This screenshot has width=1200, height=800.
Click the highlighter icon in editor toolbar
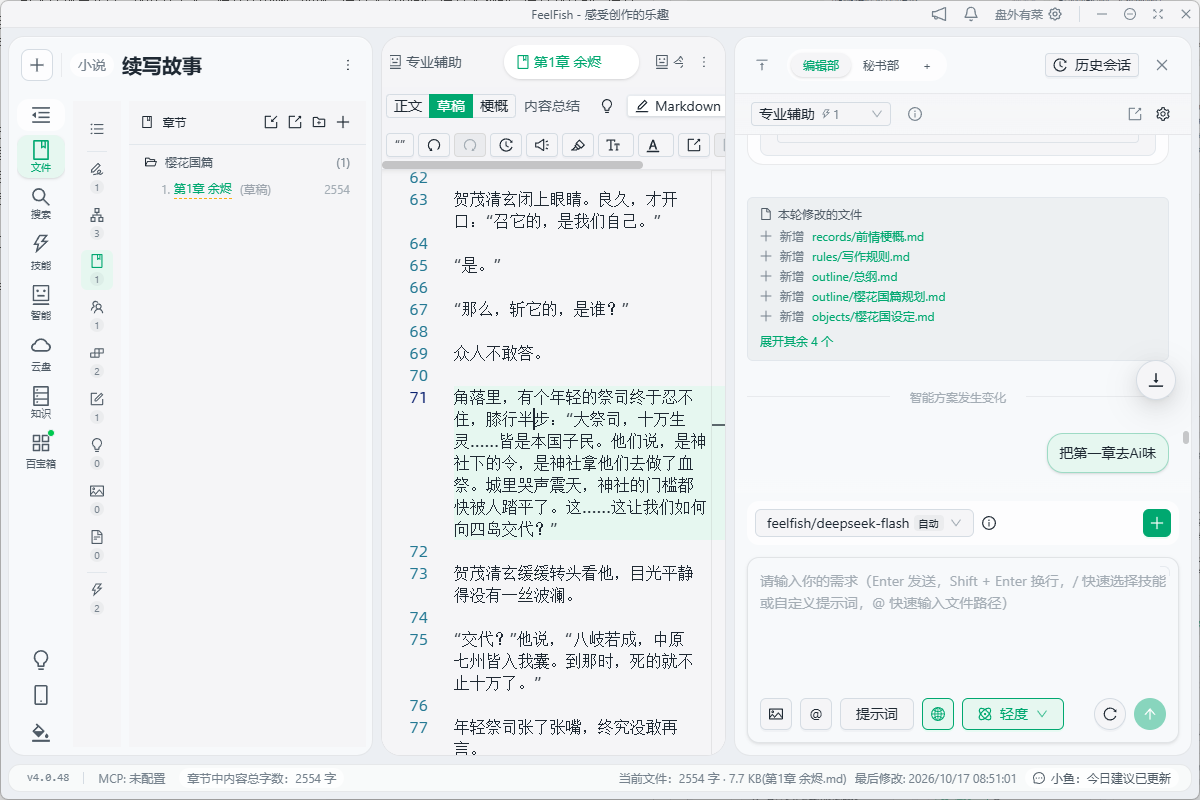(x=578, y=145)
